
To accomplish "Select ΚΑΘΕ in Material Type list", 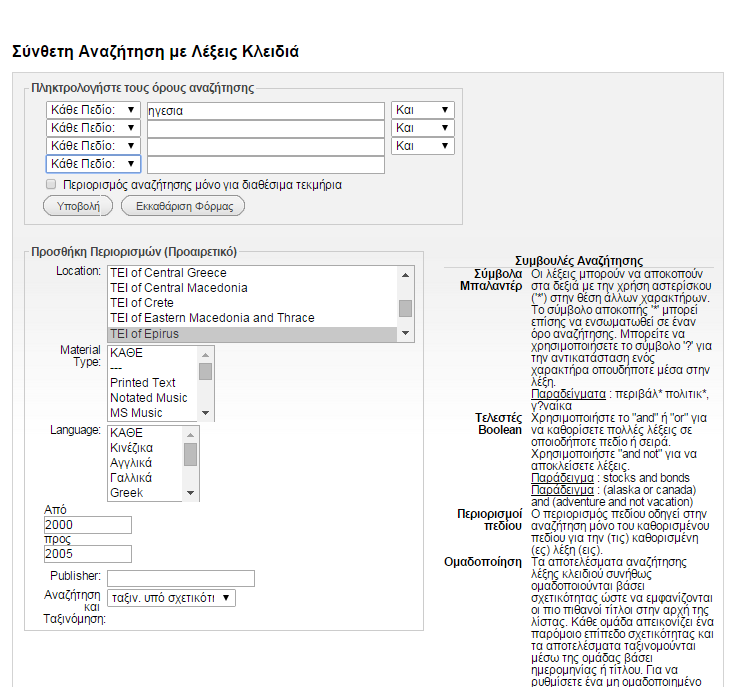I will (153, 353).
